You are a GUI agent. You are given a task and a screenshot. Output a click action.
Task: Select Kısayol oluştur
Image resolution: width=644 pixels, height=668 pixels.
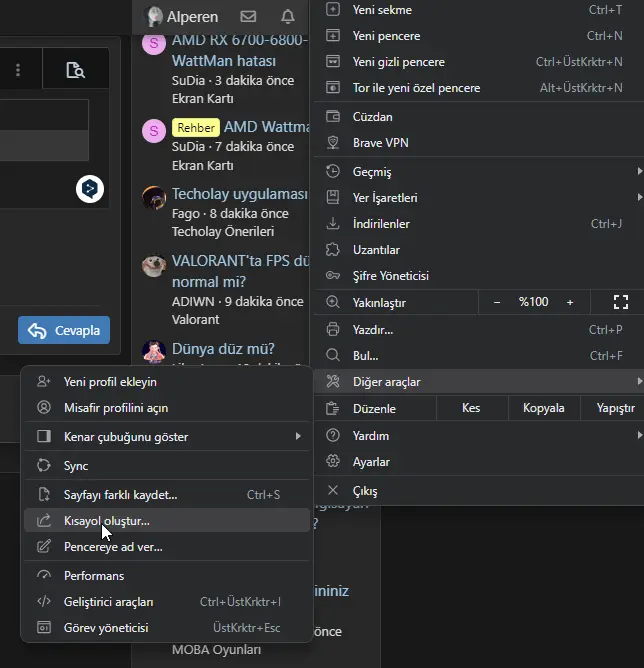coord(167,521)
